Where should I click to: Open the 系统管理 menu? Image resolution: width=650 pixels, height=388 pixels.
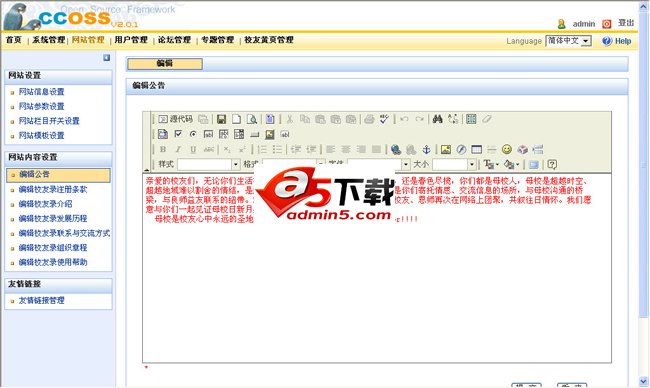point(49,40)
